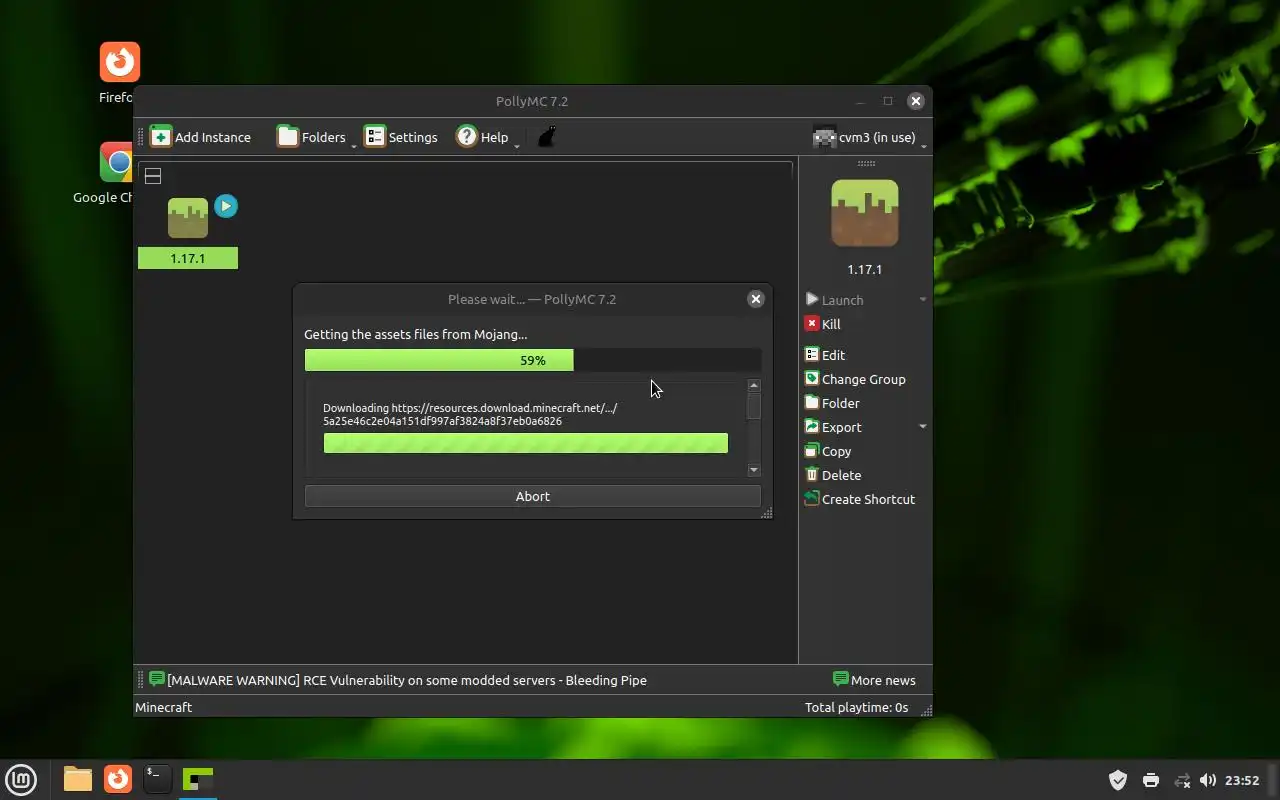Click the running play badge on instance

(226, 206)
